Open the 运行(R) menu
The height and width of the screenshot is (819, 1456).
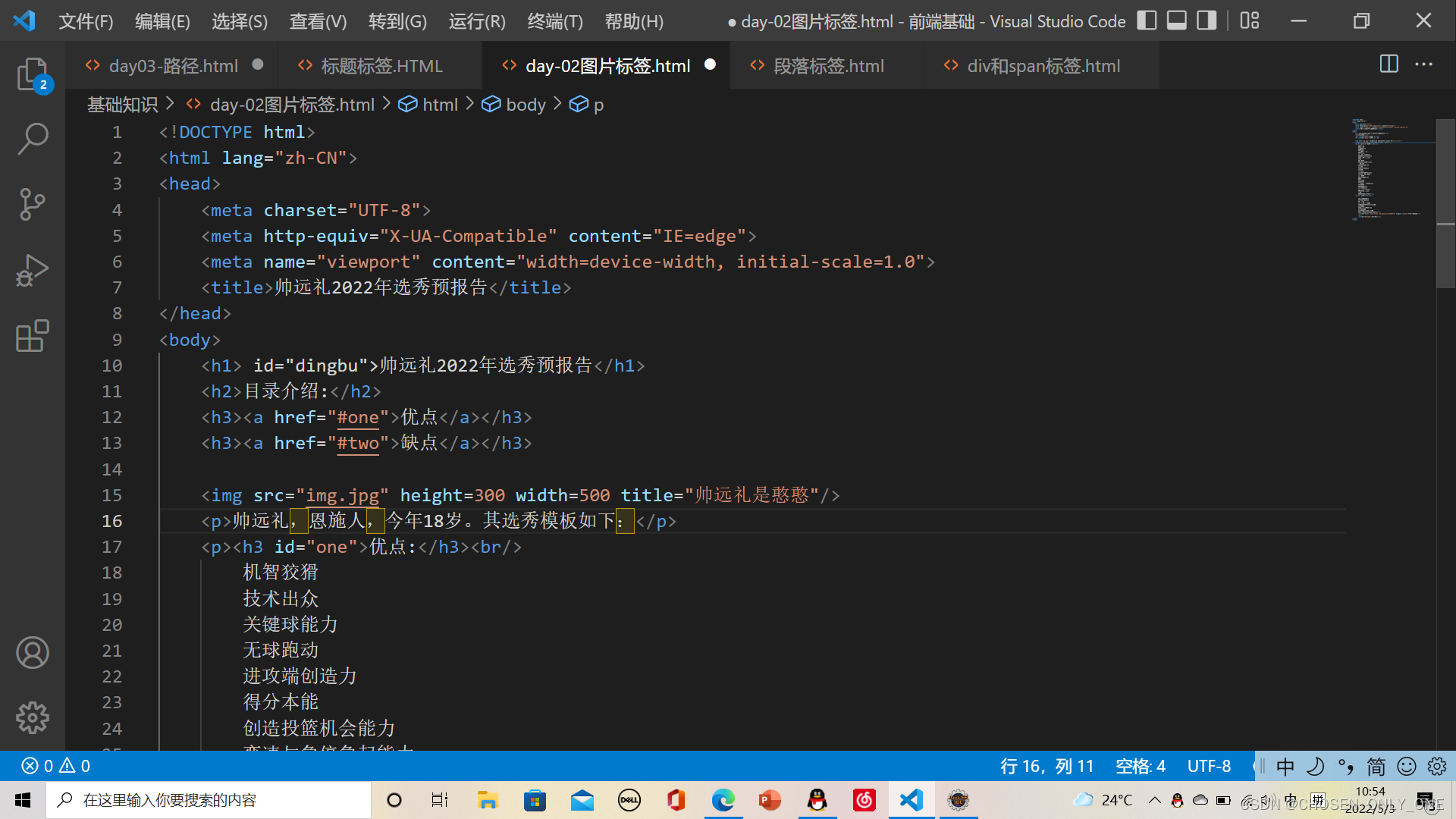(x=477, y=21)
